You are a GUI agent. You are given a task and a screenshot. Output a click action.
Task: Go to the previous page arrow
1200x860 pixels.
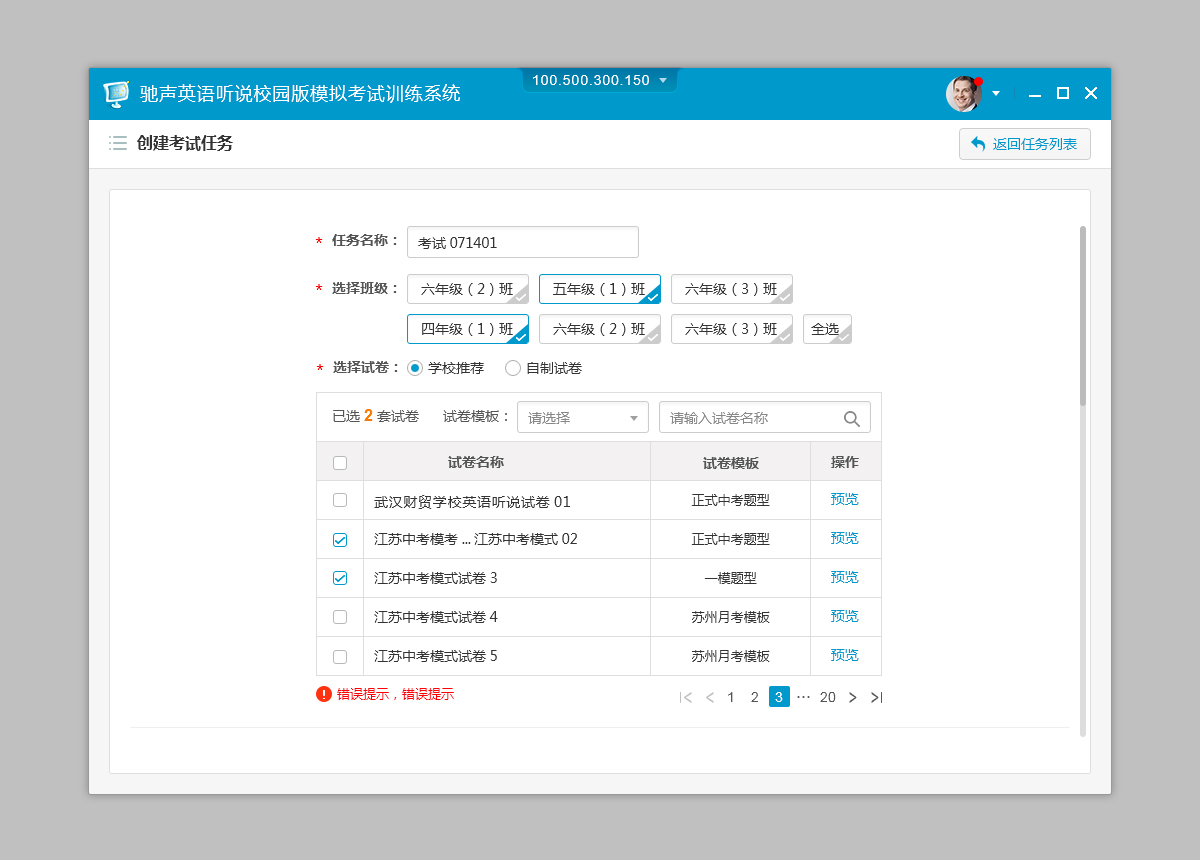(x=709, y=697)
